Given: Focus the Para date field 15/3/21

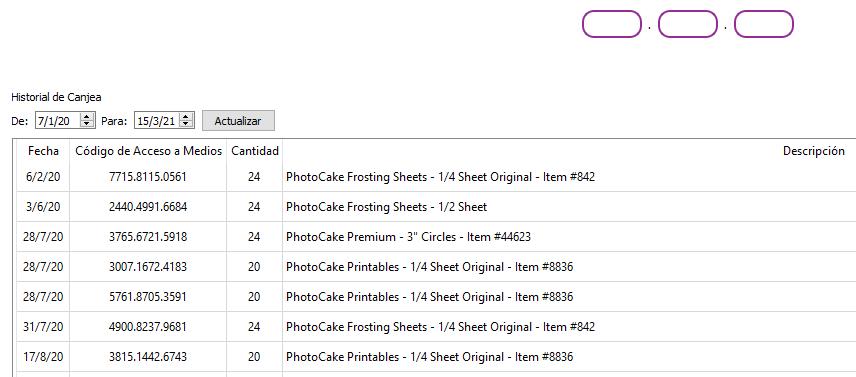Looking at the screenshot, I should 157,121.
